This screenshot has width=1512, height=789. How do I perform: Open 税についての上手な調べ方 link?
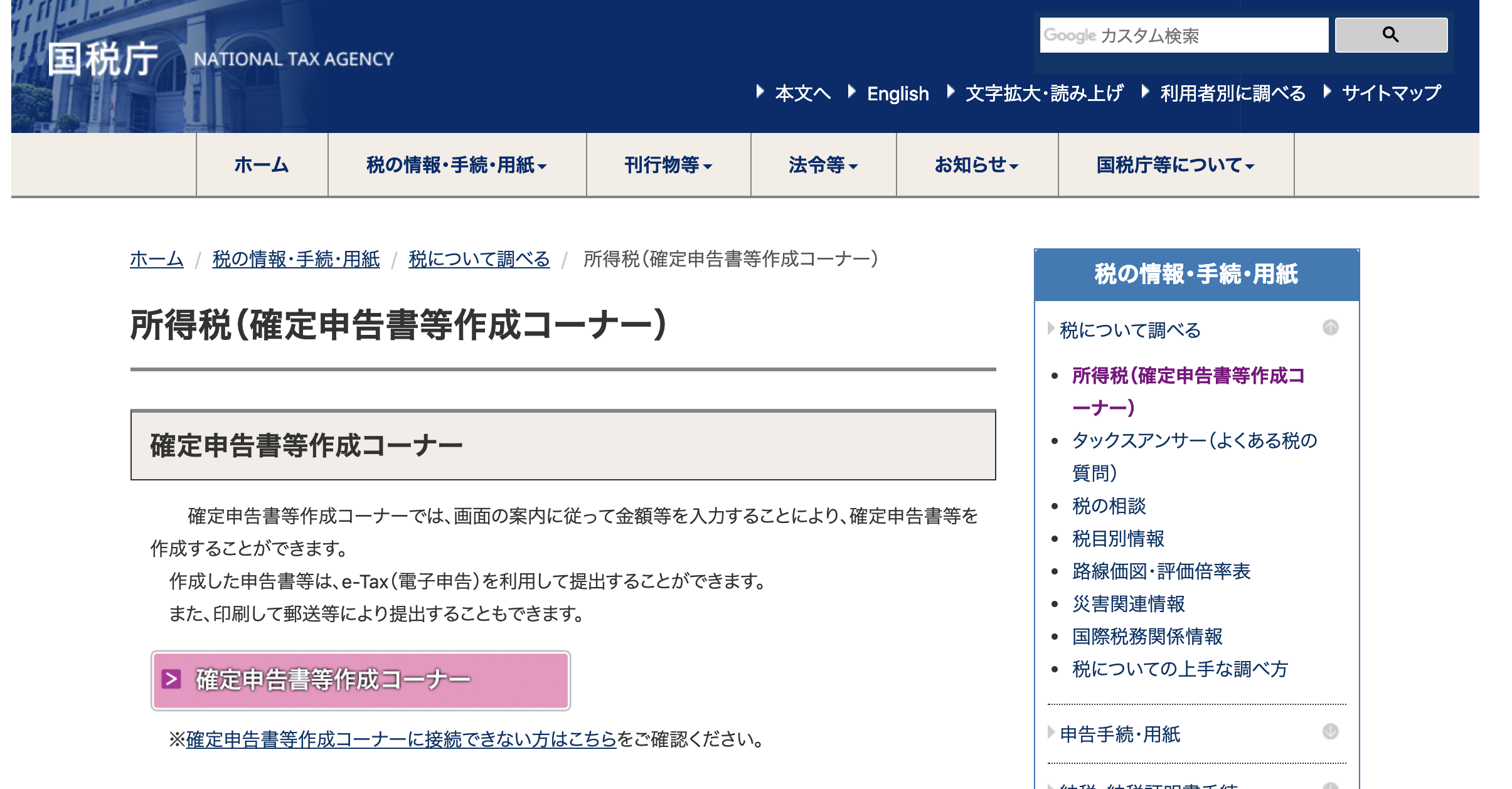(x=1180, y=669)
